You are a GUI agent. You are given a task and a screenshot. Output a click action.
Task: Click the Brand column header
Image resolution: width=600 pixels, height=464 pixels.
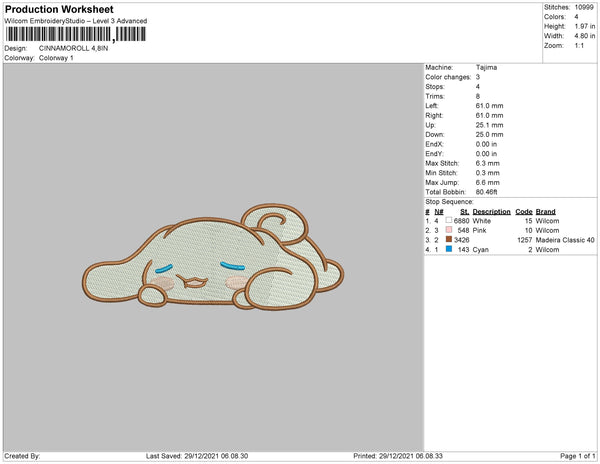pyautogui.click(x=545, y=212)
